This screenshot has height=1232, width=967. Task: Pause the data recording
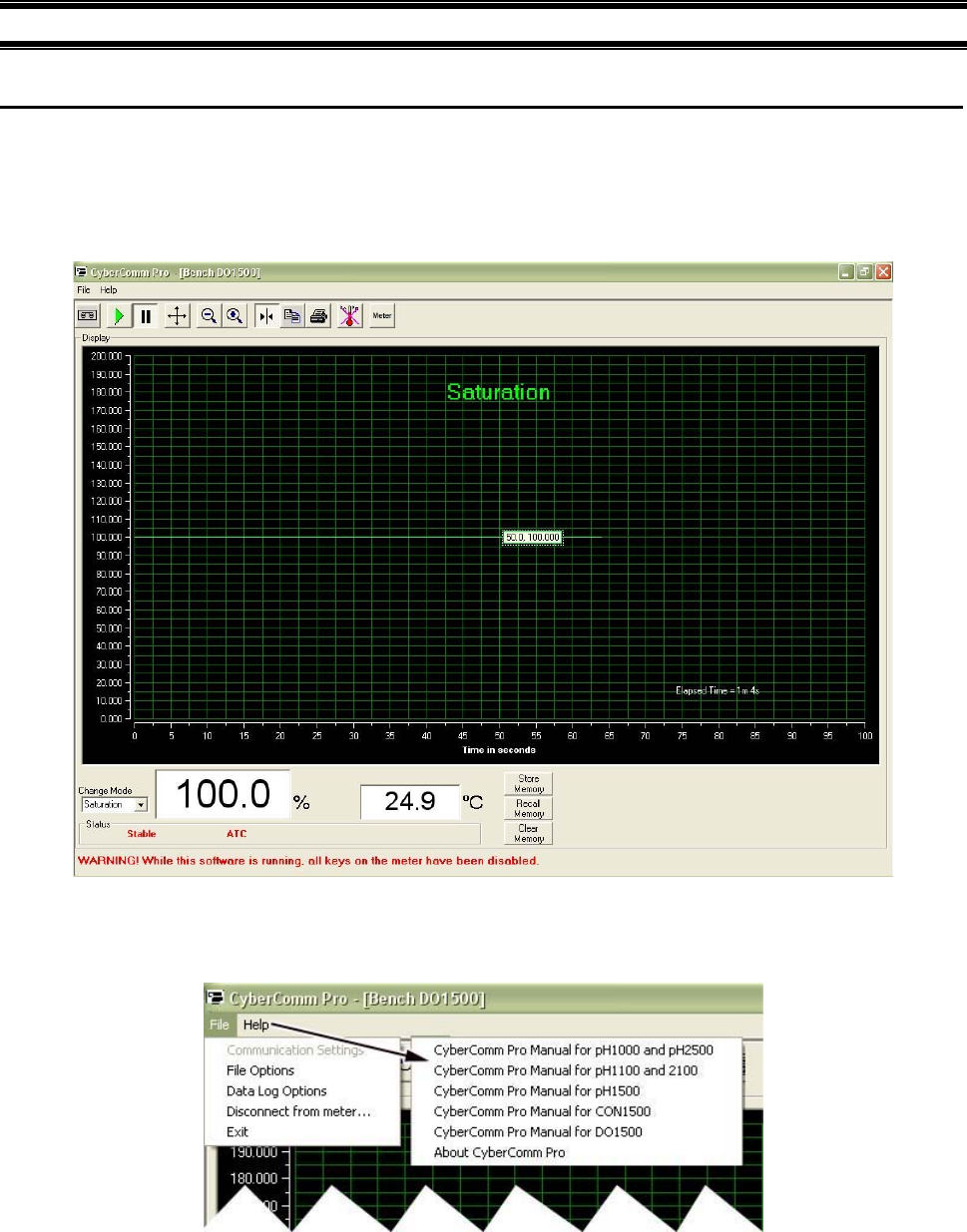146,316
